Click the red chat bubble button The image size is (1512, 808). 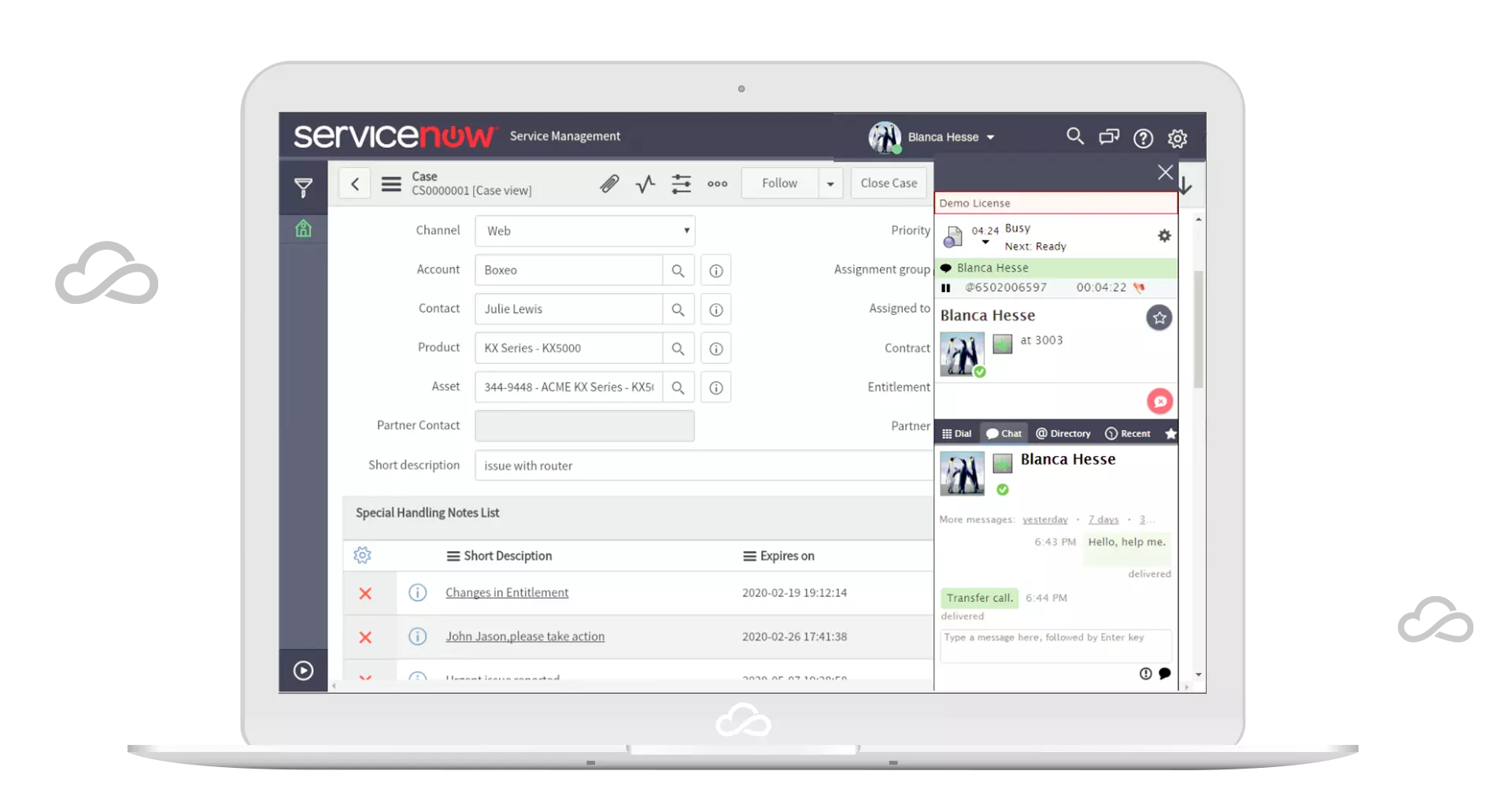coord(1159,402)
